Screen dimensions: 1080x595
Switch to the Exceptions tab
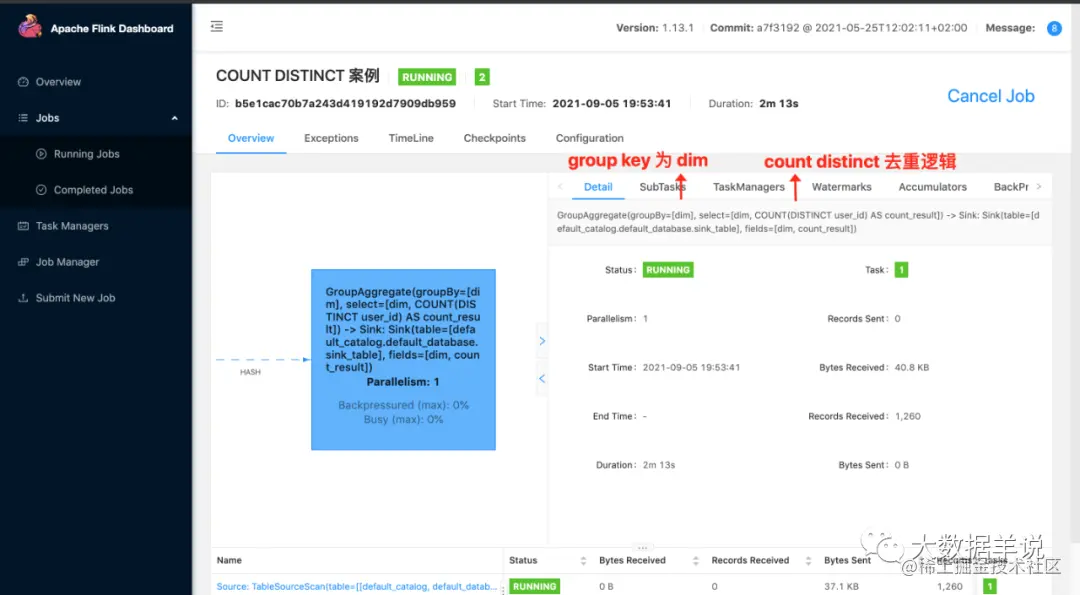click(x=331, y=138)
